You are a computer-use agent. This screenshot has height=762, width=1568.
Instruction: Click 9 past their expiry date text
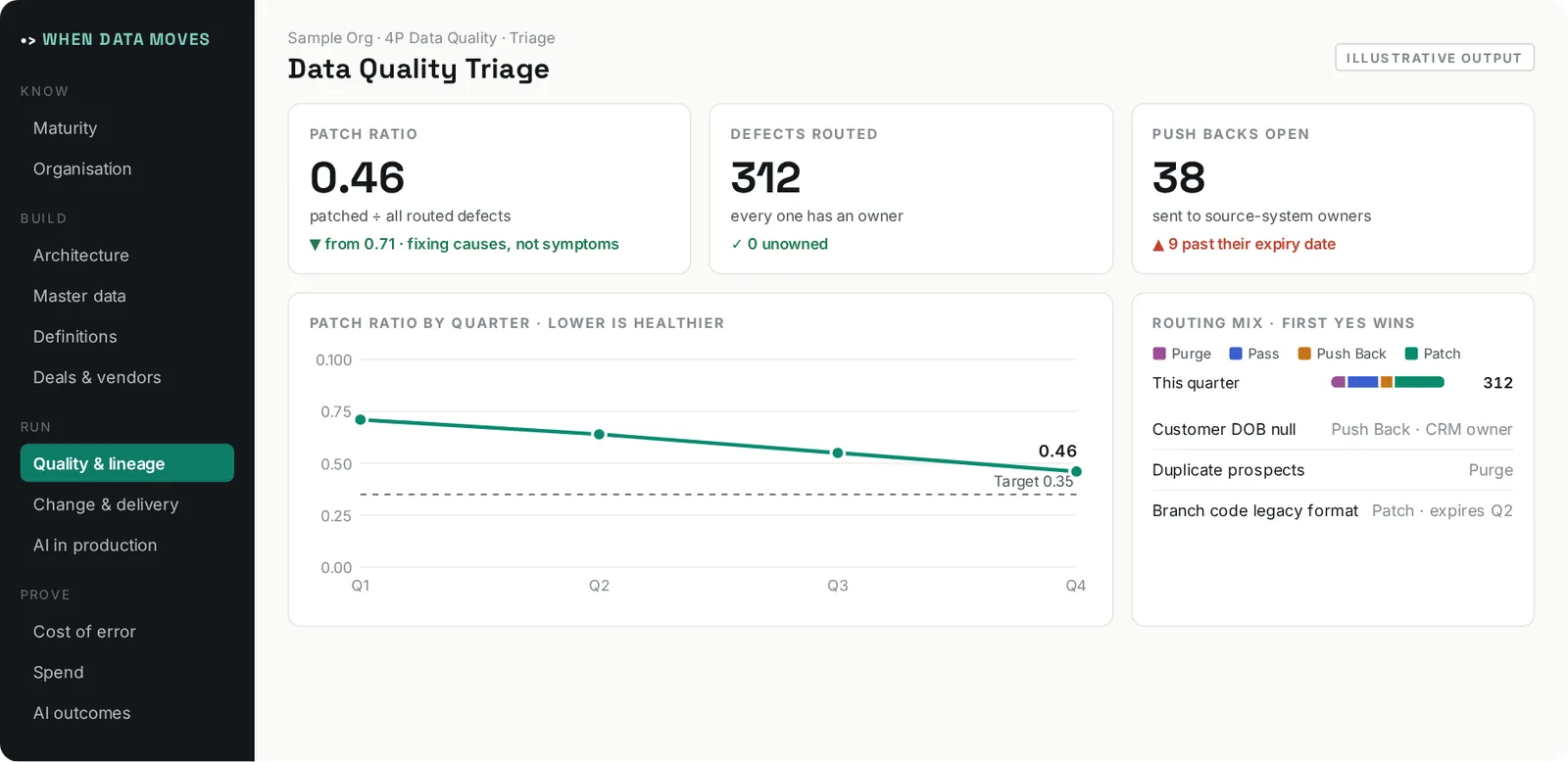[1251, 244]
